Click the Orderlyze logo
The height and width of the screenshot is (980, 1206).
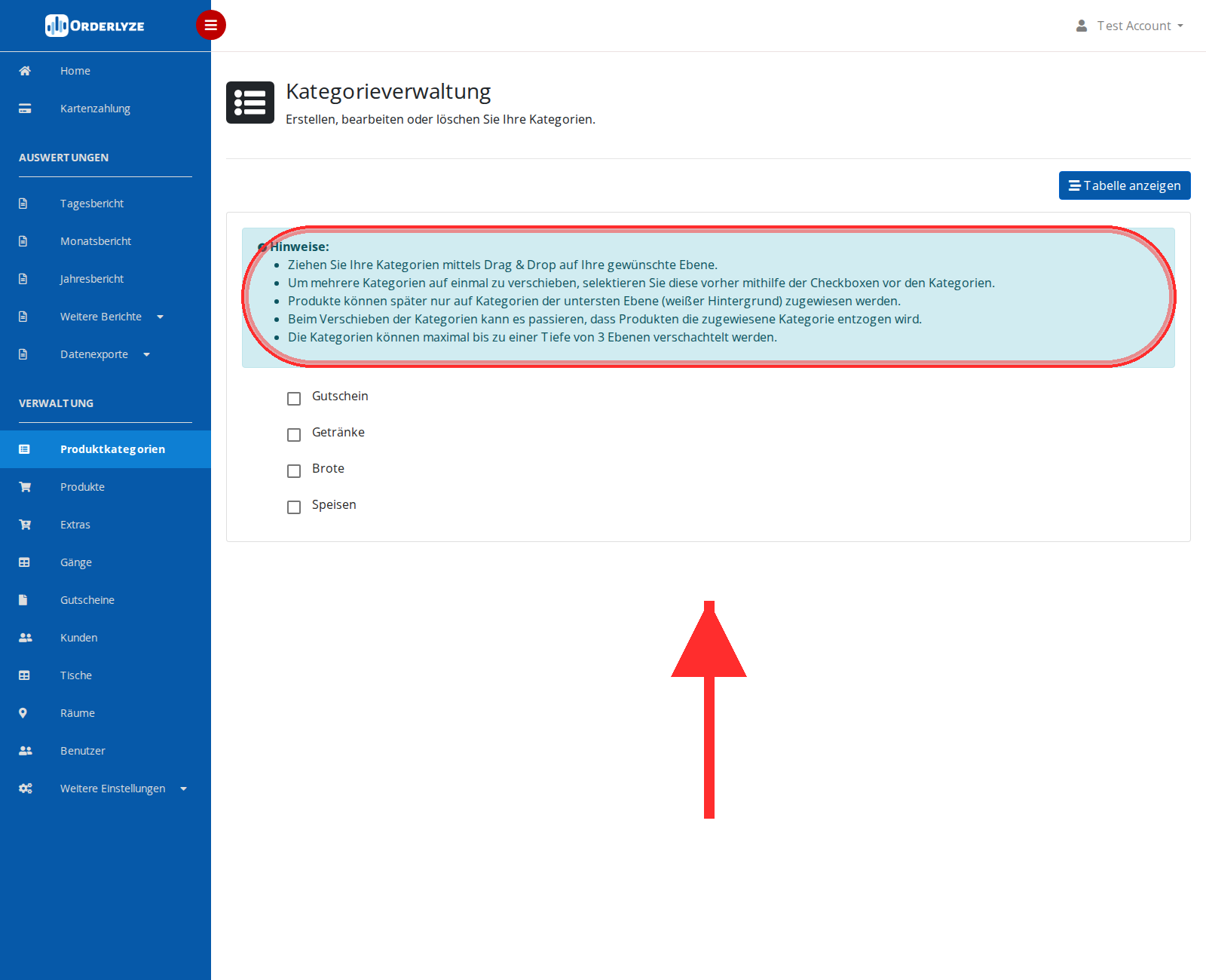coord(95,26)
